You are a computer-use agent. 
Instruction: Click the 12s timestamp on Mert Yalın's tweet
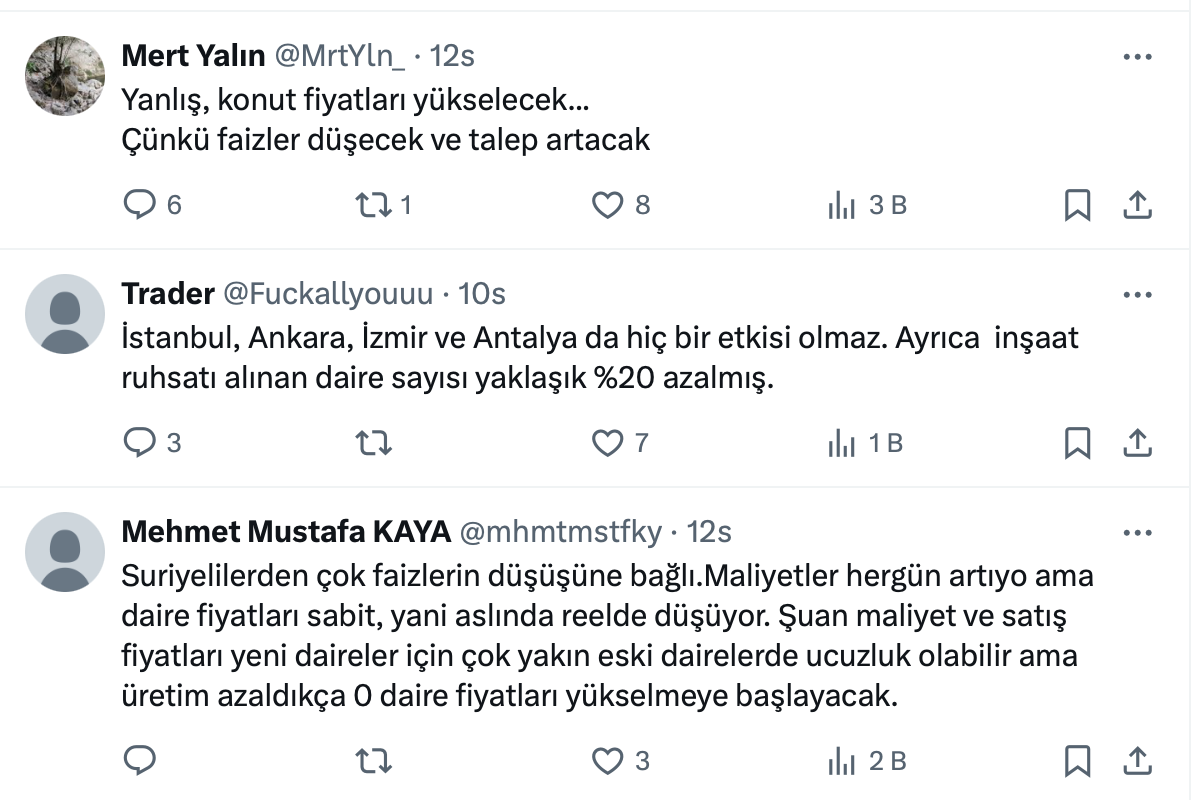click(451, 56)
